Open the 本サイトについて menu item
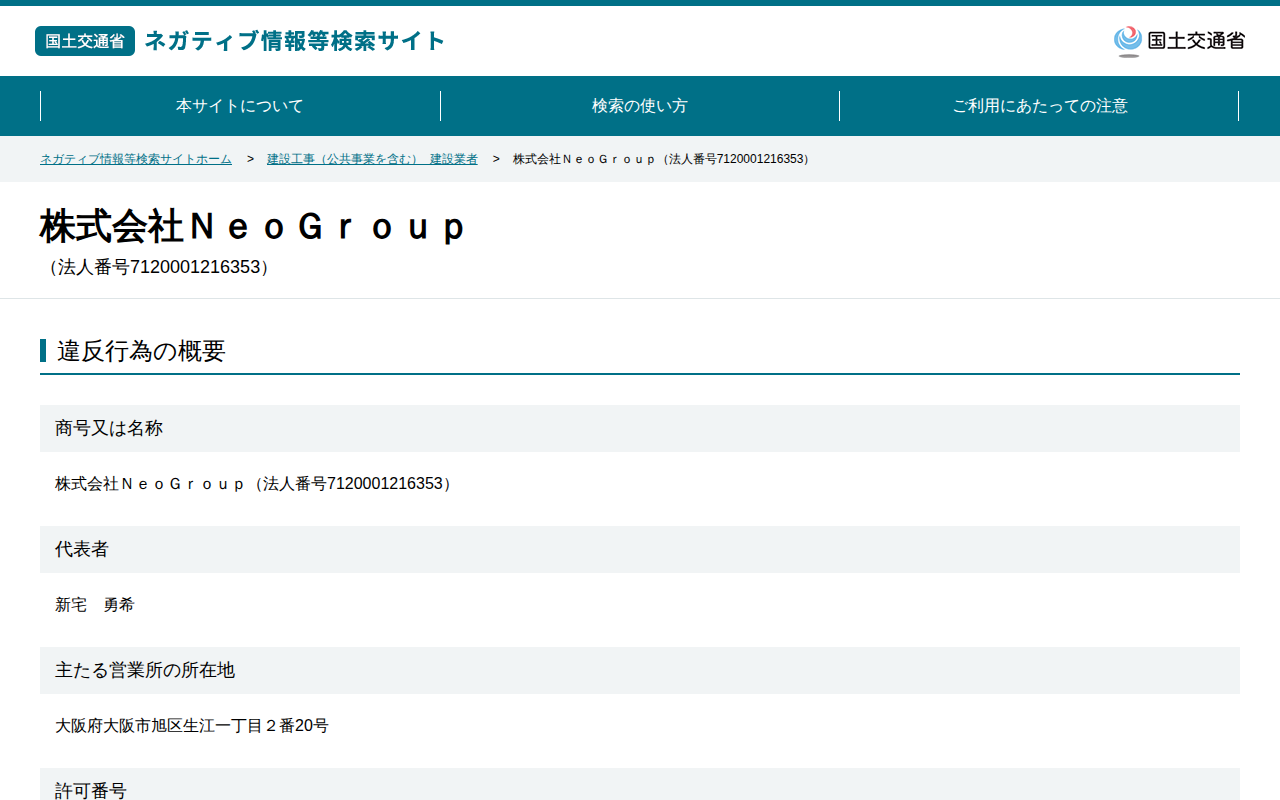The image size is (1280, 800). point(240,106)
